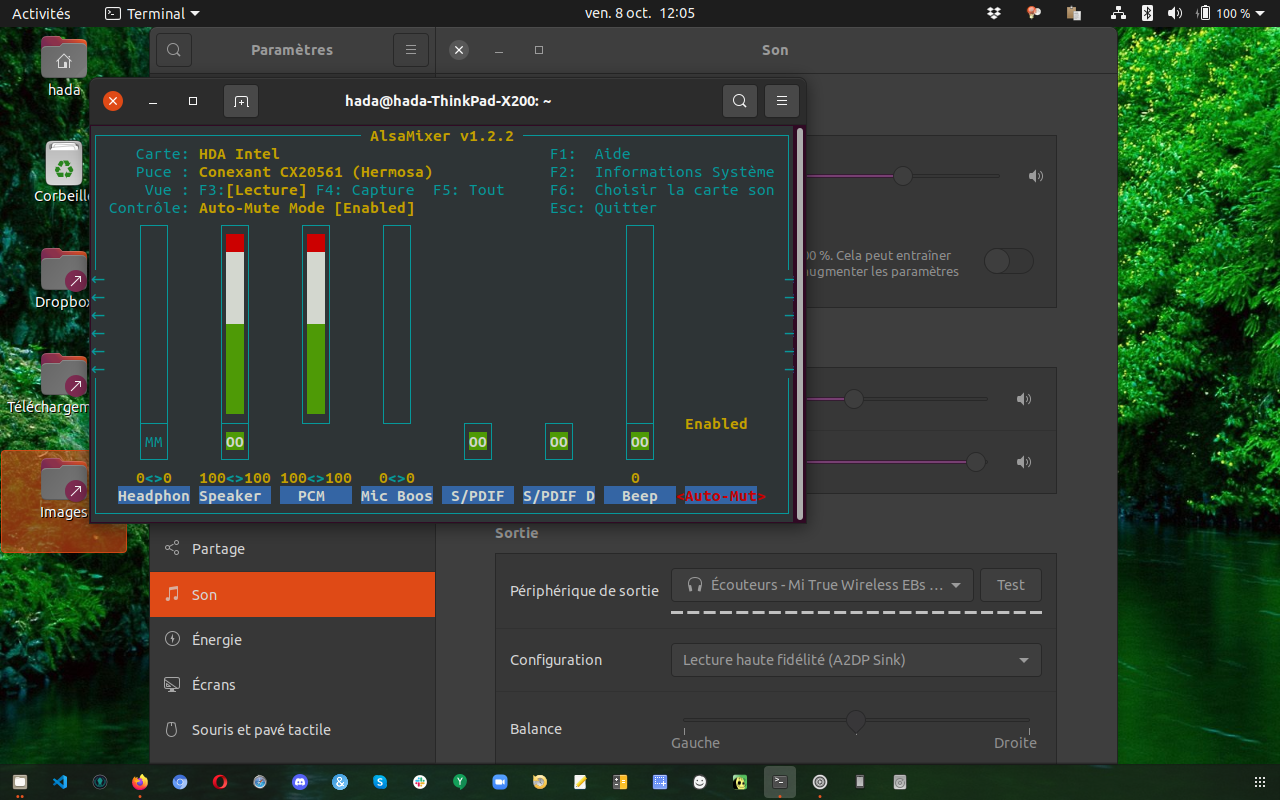1280x800 pixels.
Task: Open search in the Paramètres window
Action: point(173,50)
